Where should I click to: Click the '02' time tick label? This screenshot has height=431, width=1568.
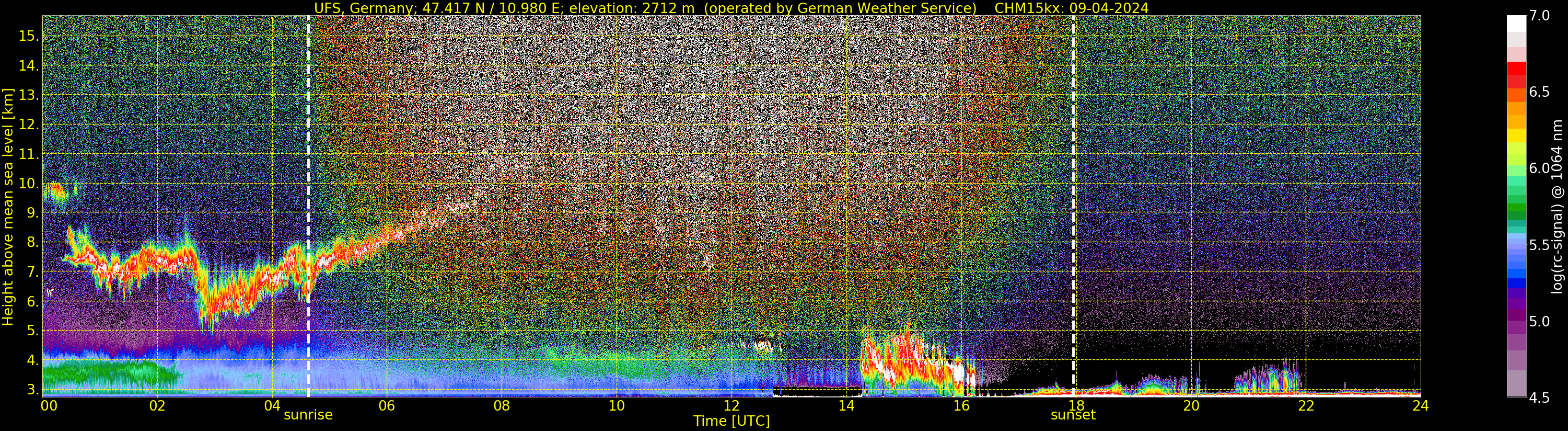coord(157,405)
